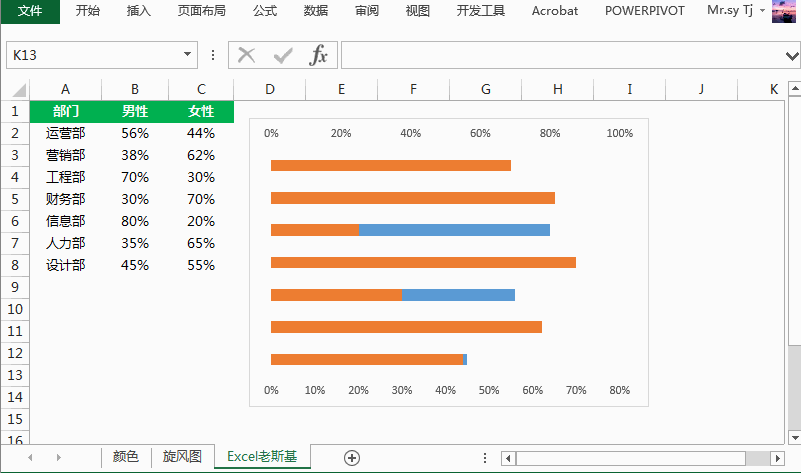Click the blue segment of third chart bar

[x=454, y=230]
